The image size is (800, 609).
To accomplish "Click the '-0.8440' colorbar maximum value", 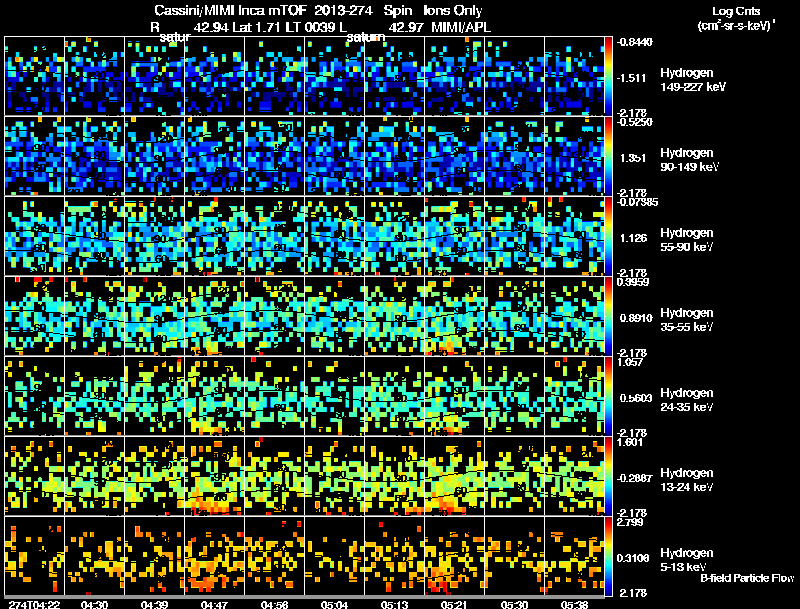I will pyautogui.click(x=634, y=42).
